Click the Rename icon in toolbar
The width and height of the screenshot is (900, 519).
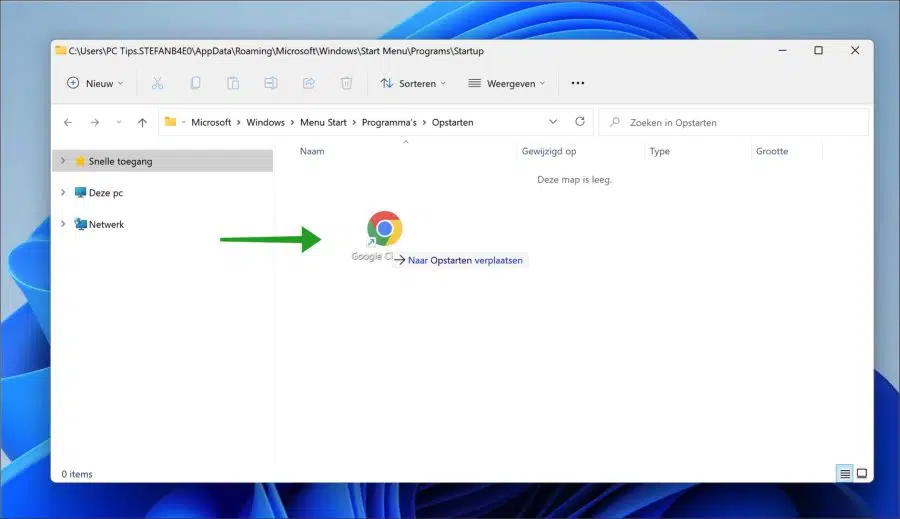(x=271, y=83)
